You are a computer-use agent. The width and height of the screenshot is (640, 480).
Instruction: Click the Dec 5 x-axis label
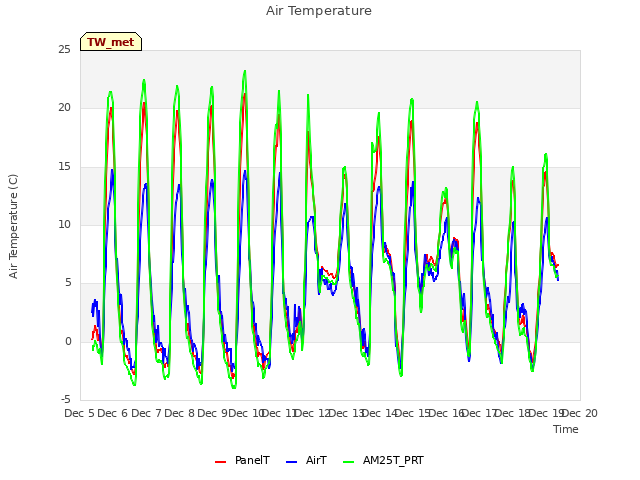click(80, 413)
